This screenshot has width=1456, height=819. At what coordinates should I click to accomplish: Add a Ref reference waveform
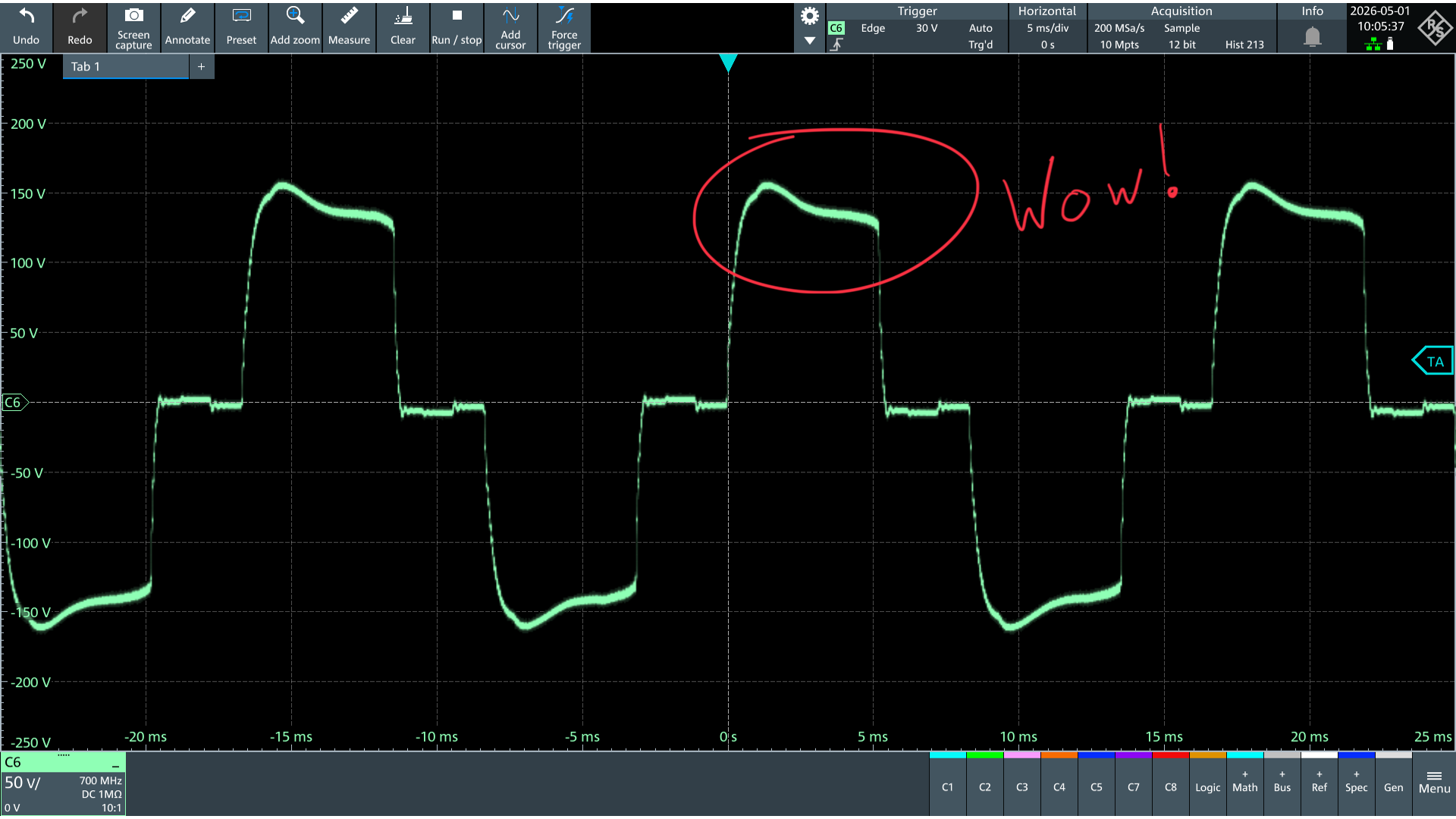[1319, 784]
